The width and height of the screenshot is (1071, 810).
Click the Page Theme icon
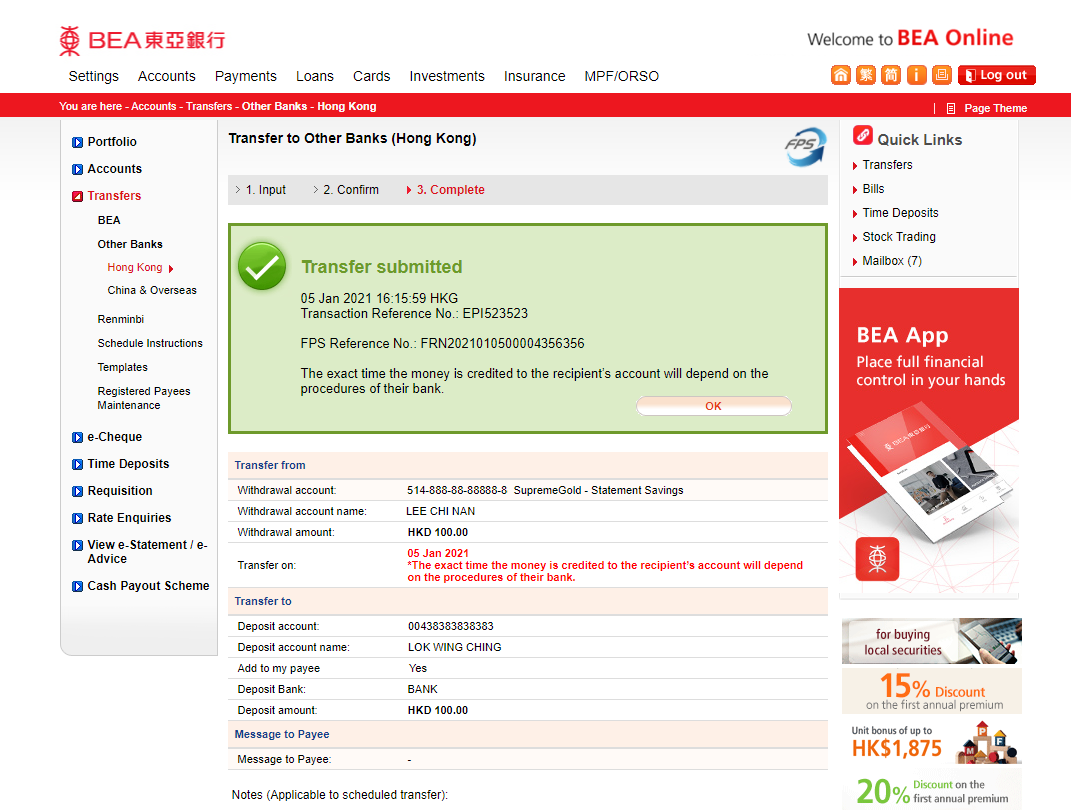click(950, 109)
